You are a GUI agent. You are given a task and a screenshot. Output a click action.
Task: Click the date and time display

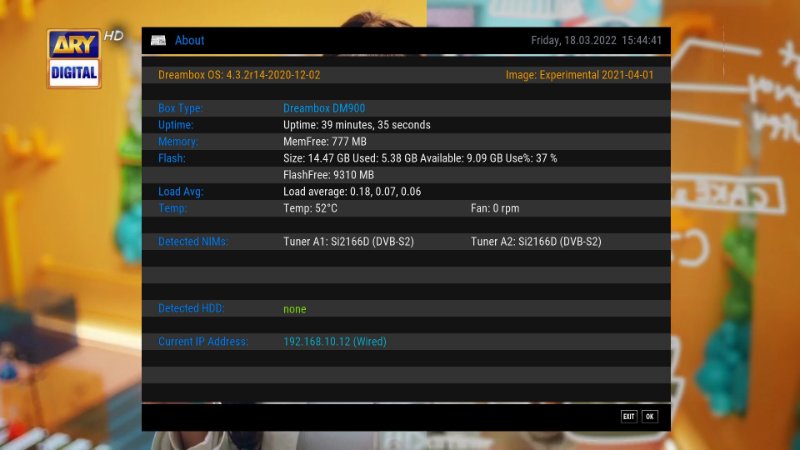(x=597, y=41)
